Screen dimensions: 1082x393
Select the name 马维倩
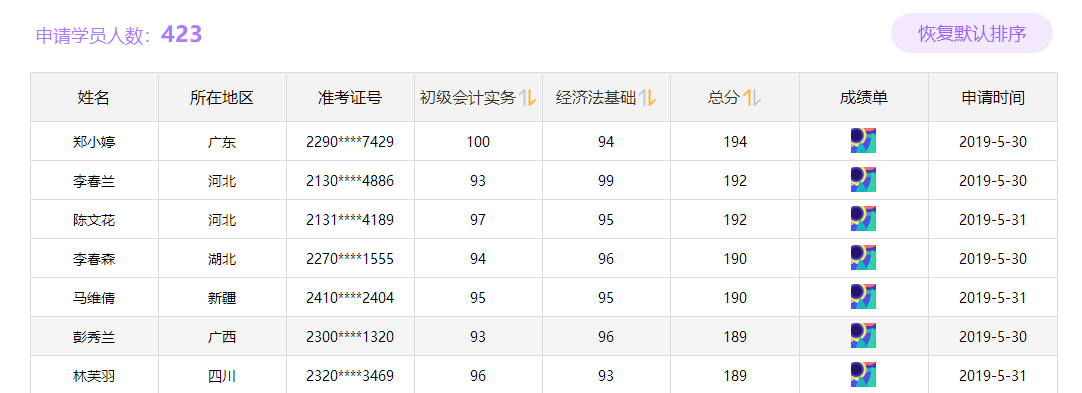point(94,299)
